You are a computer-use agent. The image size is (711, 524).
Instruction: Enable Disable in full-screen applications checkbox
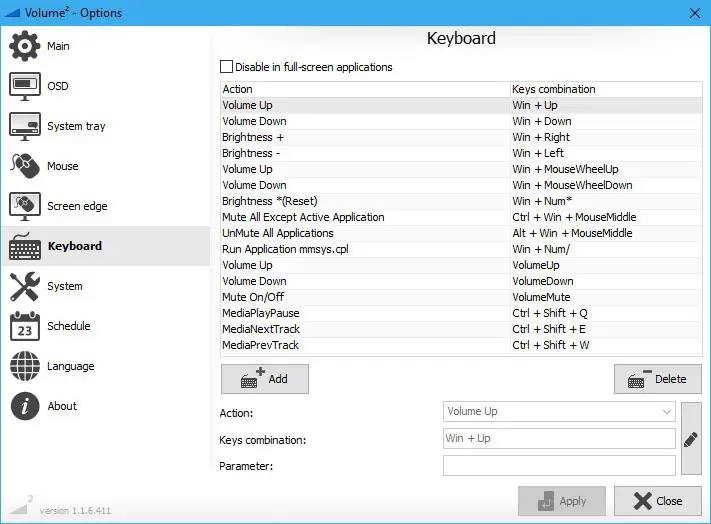[226, 67]
